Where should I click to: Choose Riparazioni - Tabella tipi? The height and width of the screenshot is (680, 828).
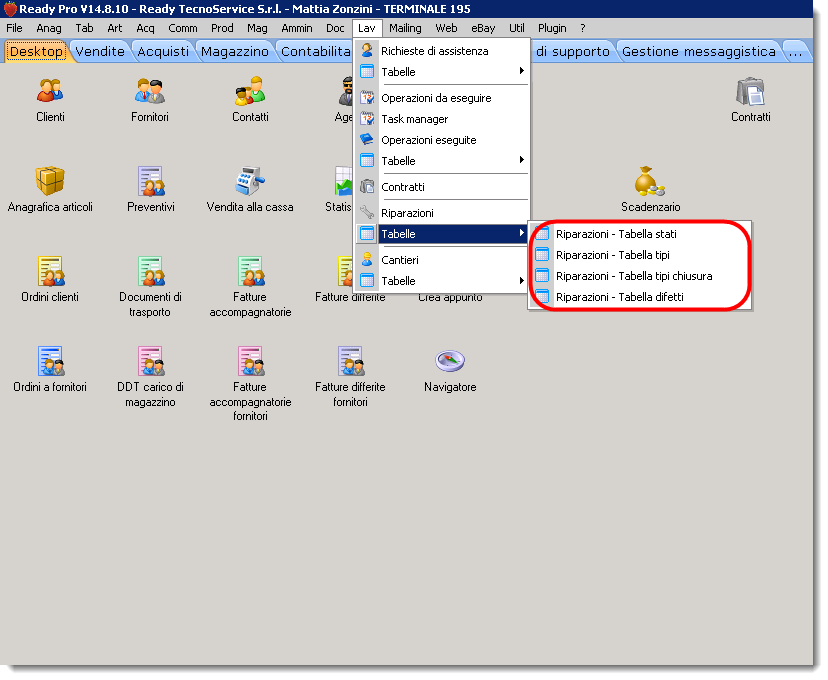(x=613, y=255)
